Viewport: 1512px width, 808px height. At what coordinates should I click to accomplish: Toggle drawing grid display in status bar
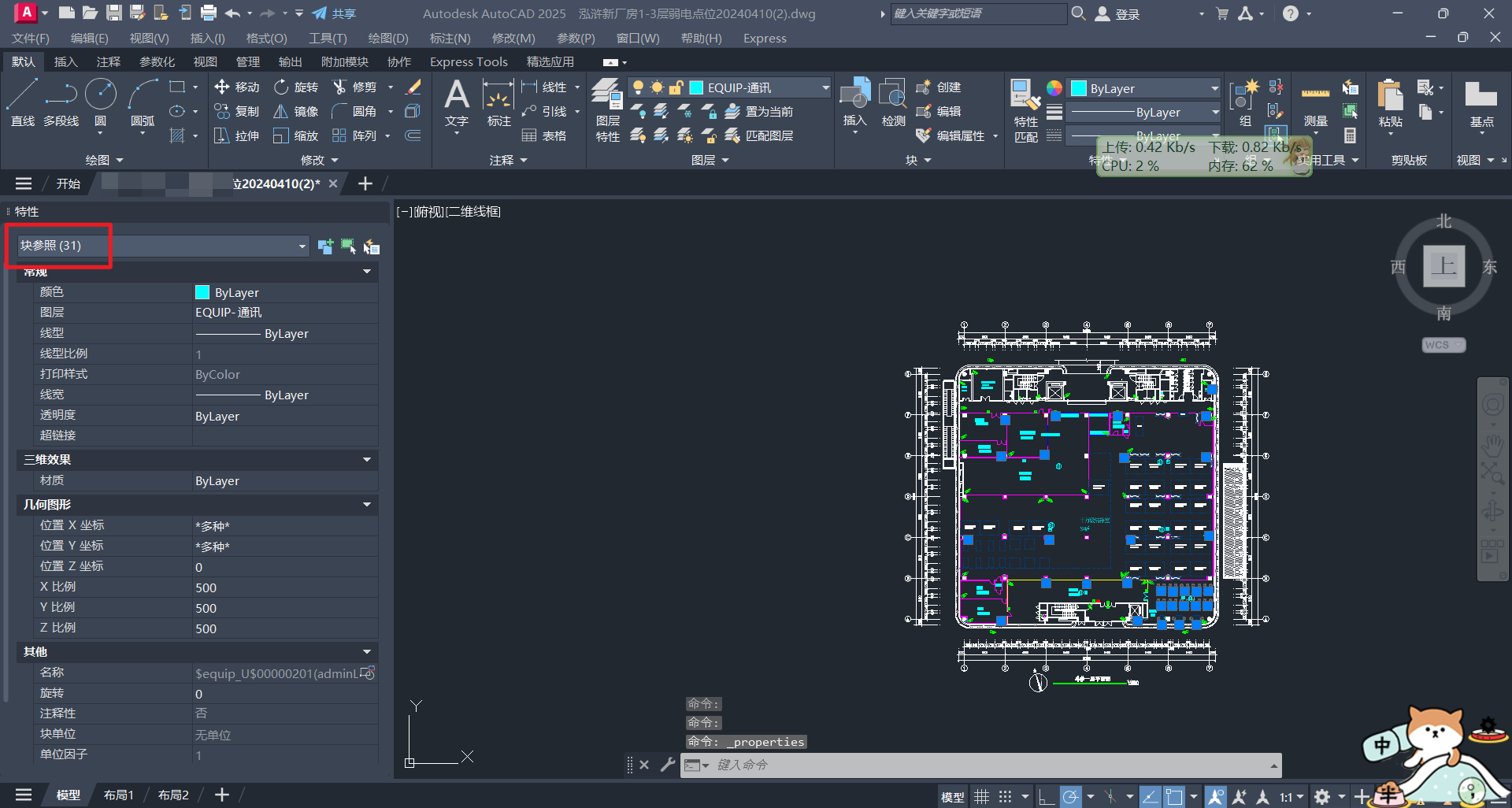coord(981,797)
